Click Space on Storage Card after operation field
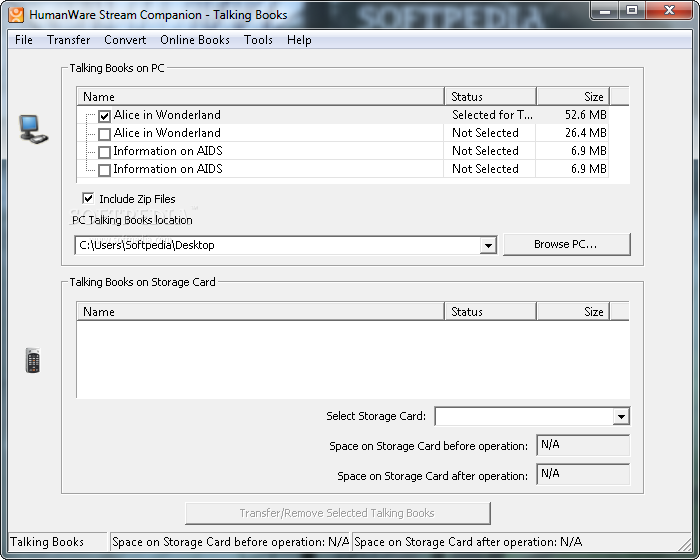The height and width of the screenshot is (560, 700). click(583, 474)
